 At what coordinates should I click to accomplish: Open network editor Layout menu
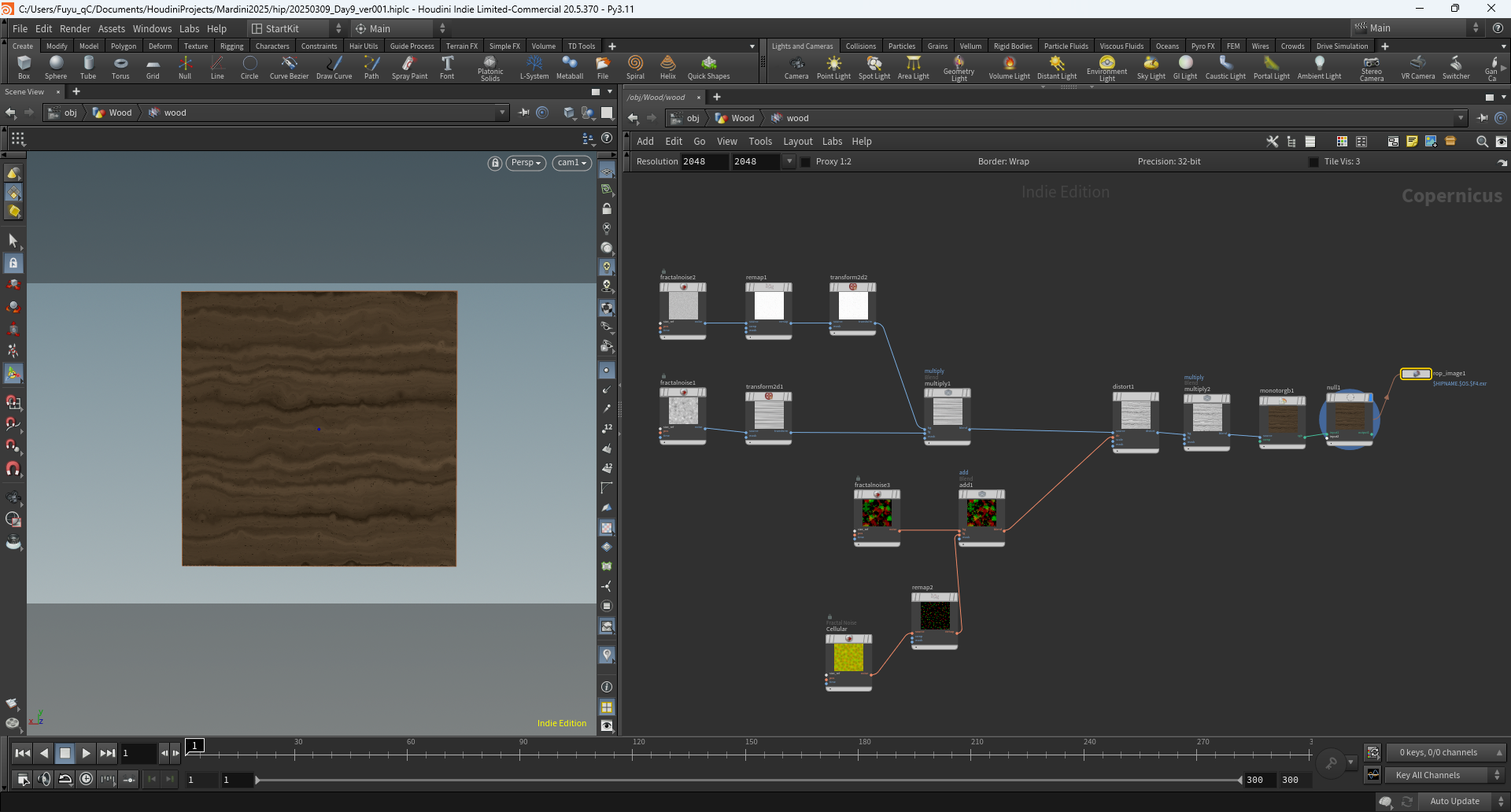pyautogui.click(x=797, y=142)
